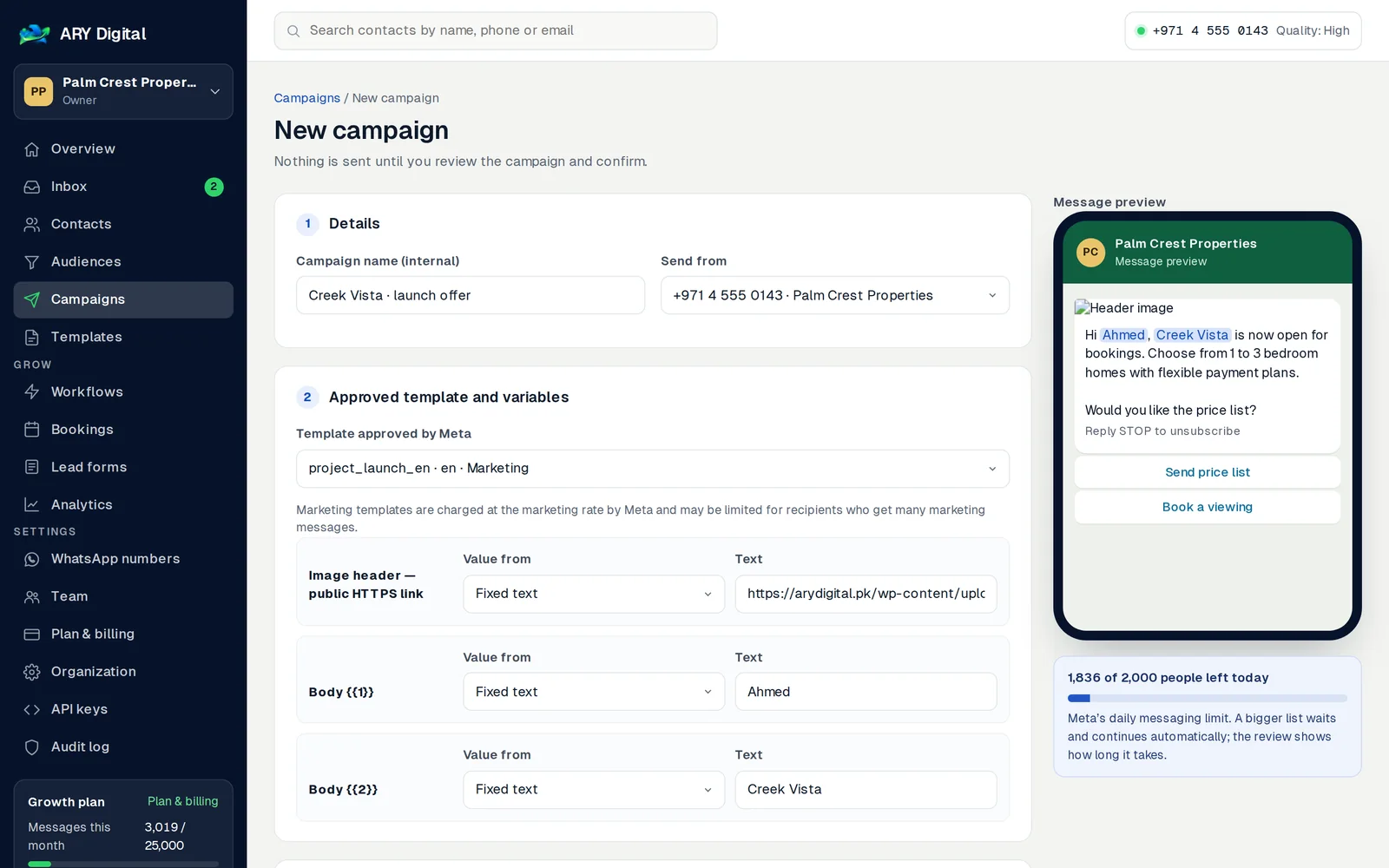Open Body {{1}} Value from dropdown
1389x868 pixels.
tap(594, 692)
